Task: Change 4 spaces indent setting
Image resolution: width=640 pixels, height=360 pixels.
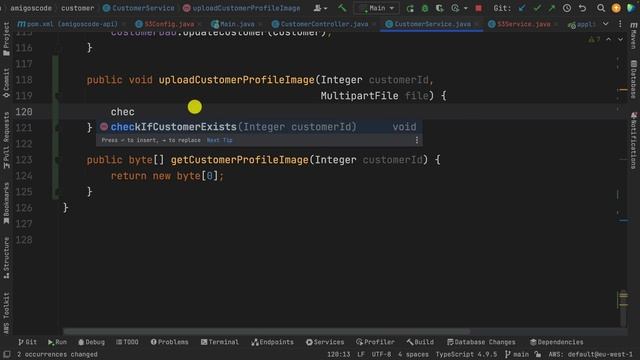Action: click(x=413, y=354)
